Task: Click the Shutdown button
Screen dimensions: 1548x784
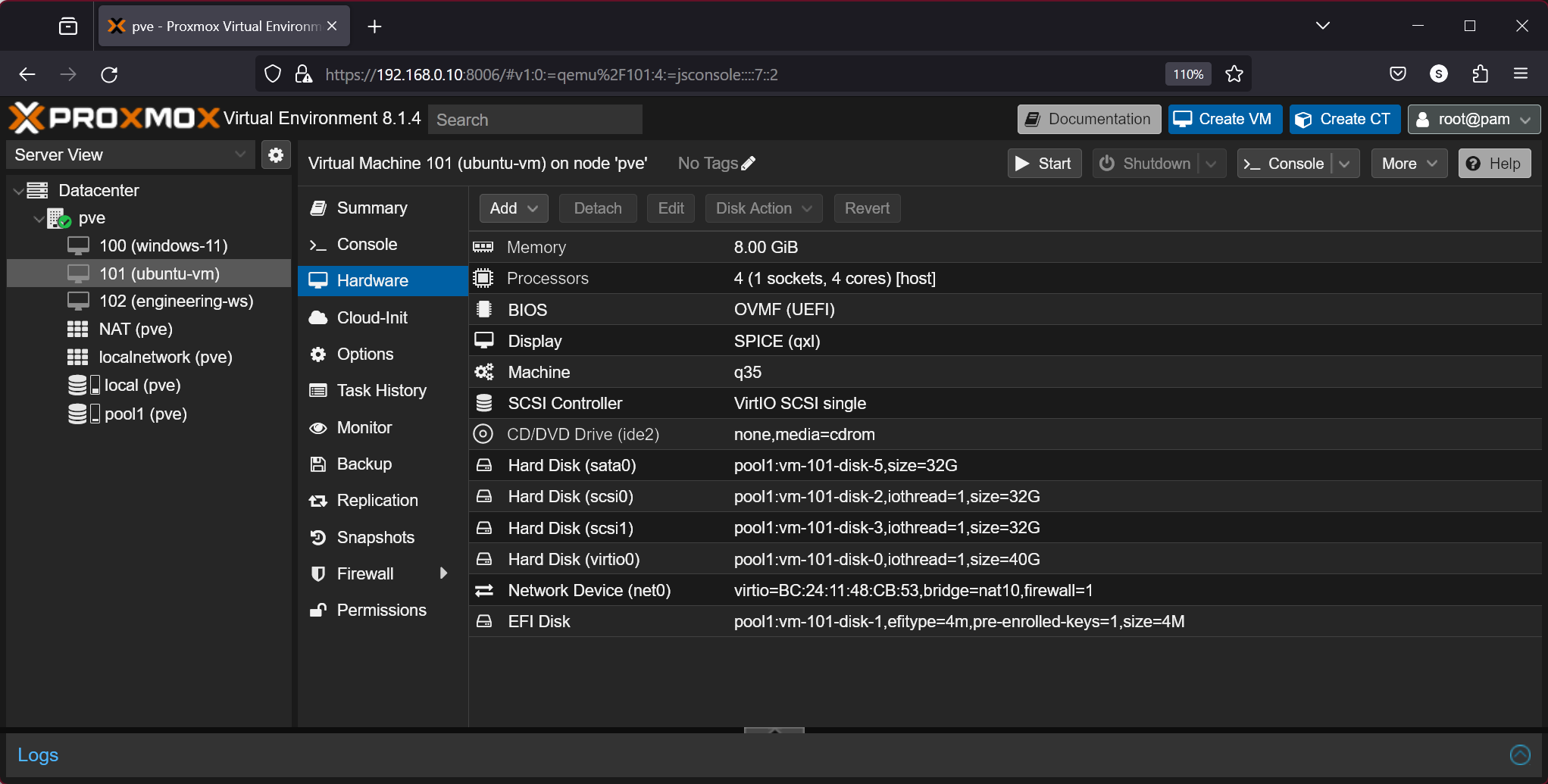Action: click(1146, 164)
